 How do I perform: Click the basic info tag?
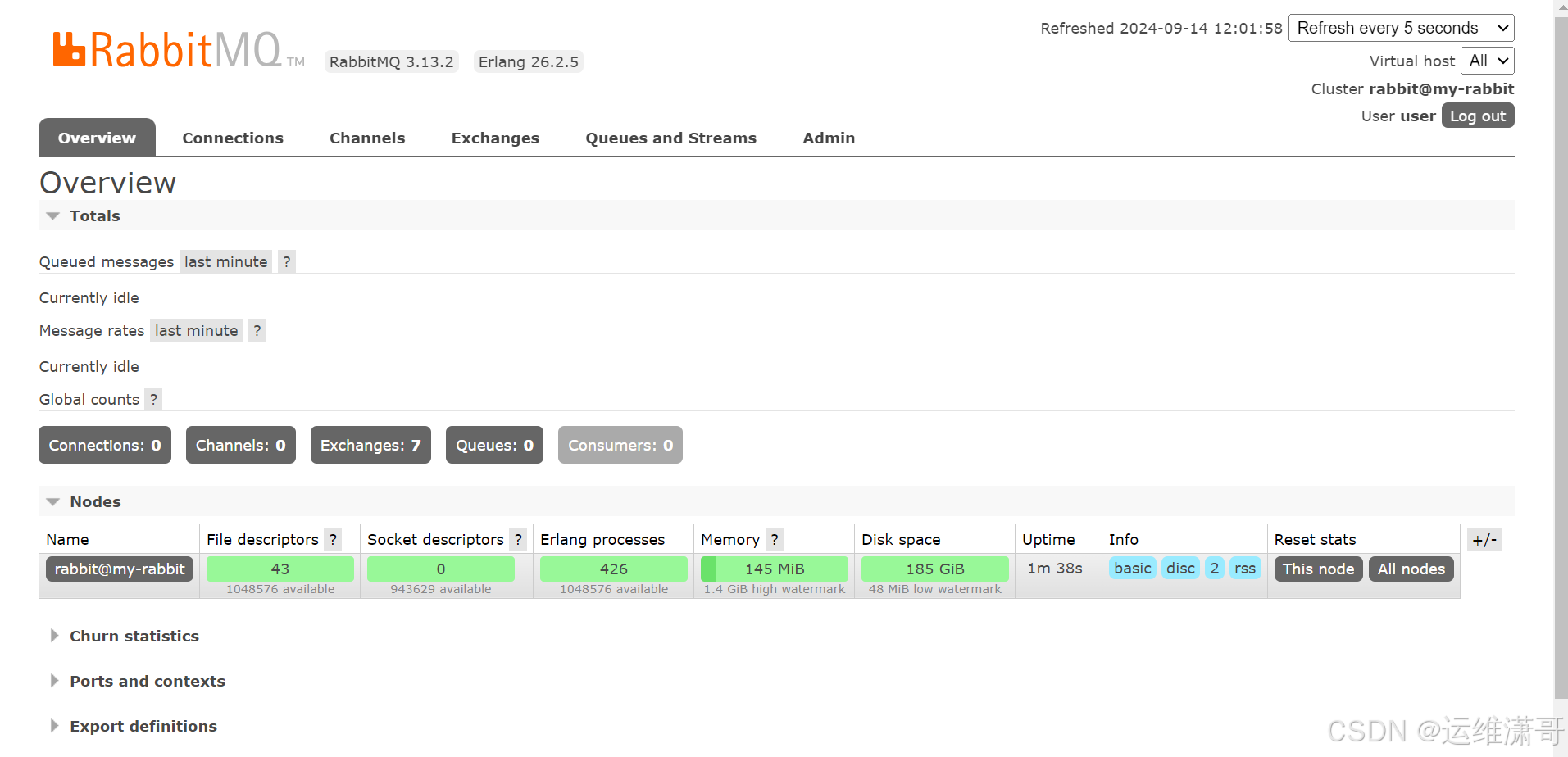click(x=1133, y=568)
